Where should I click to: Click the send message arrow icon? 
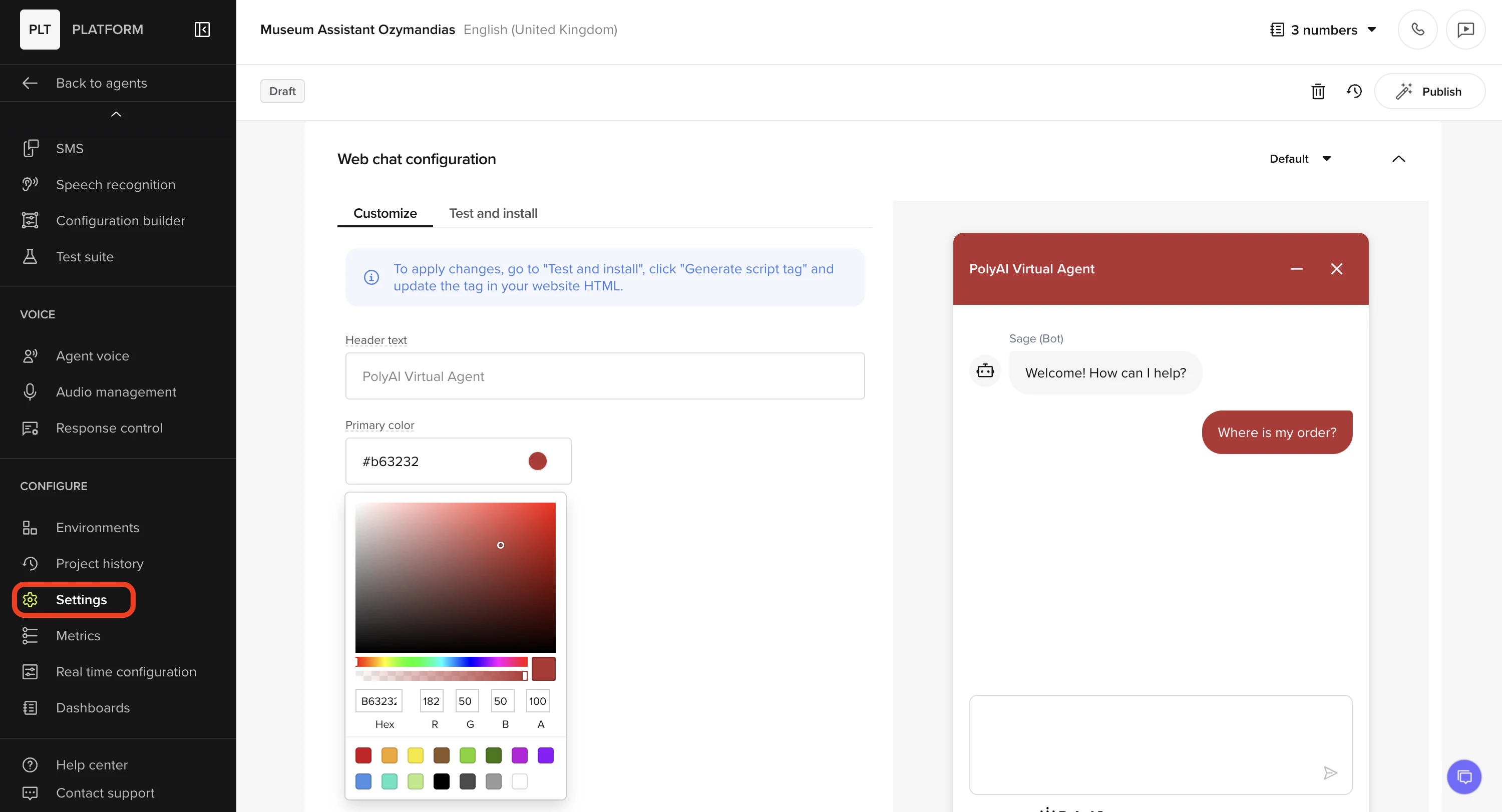pos(1330,773)
